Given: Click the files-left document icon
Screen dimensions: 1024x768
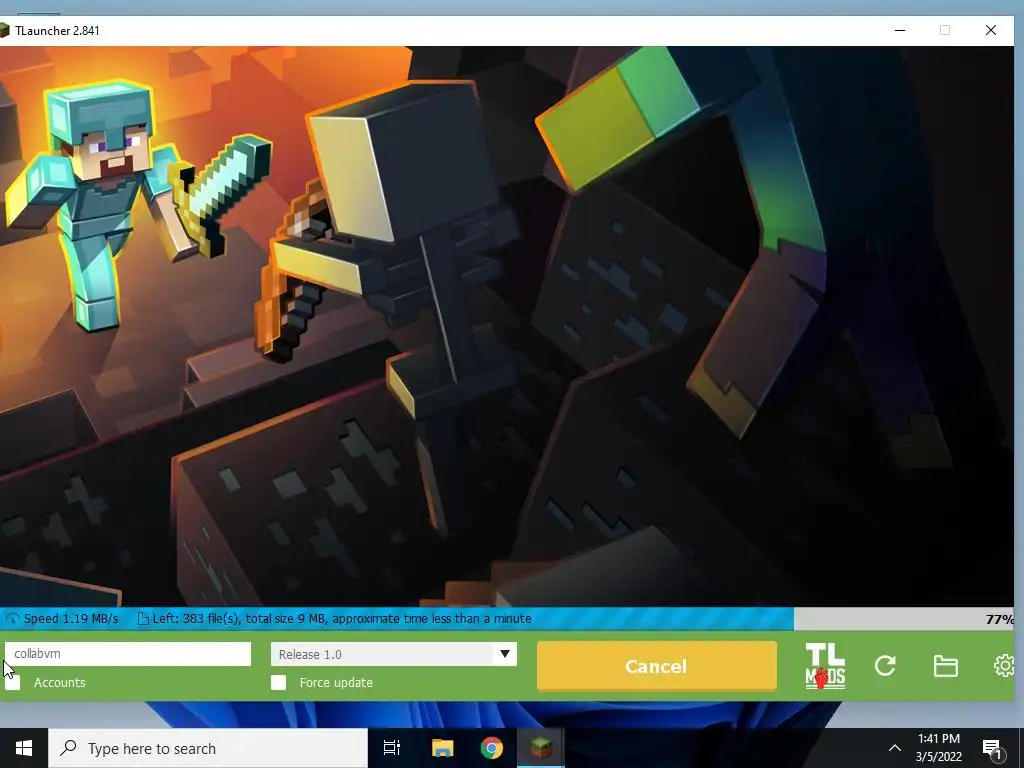Looking at the screenshot, I should tap(142, 618).
